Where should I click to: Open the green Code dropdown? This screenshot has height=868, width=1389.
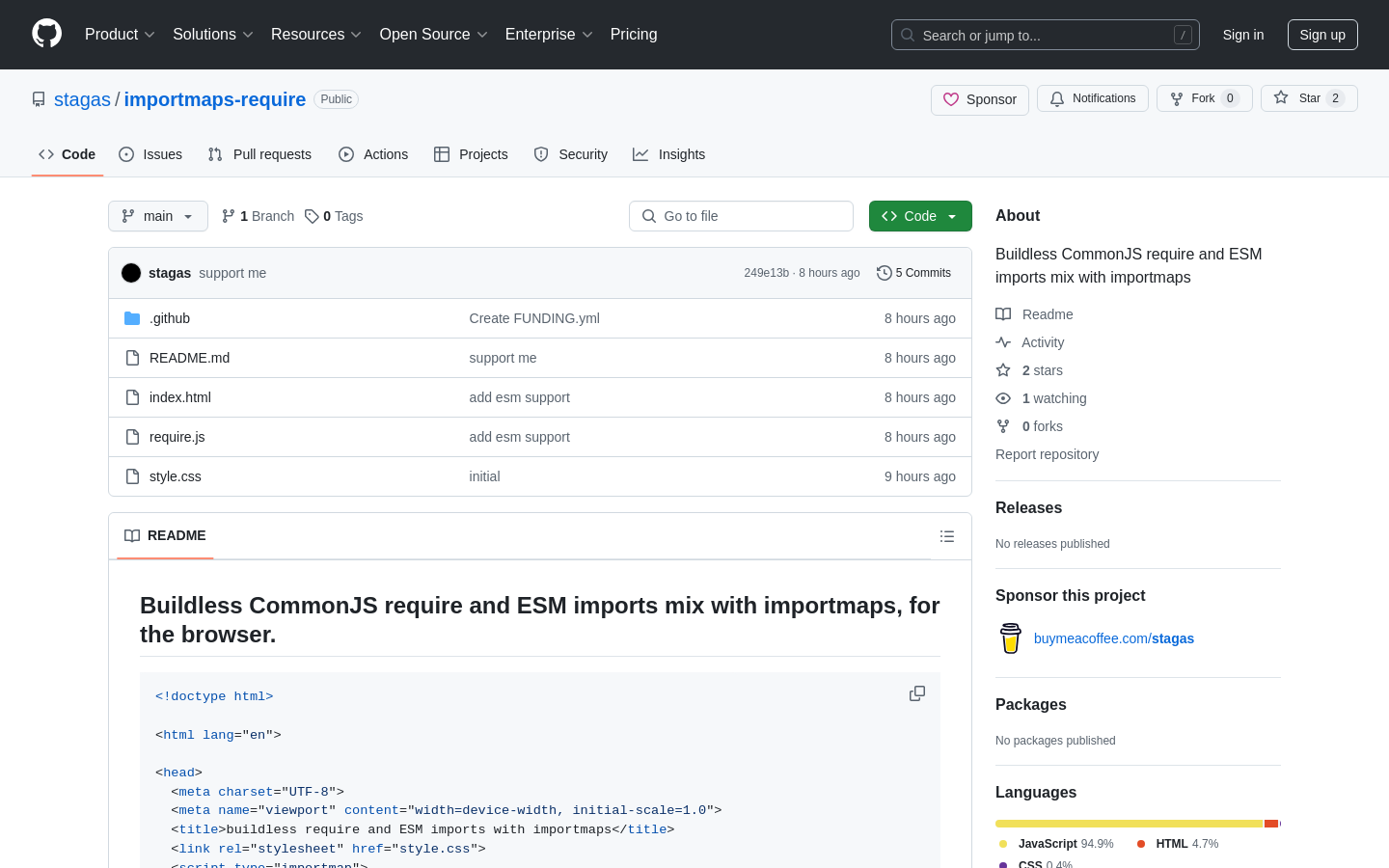[x=920, y=216]
